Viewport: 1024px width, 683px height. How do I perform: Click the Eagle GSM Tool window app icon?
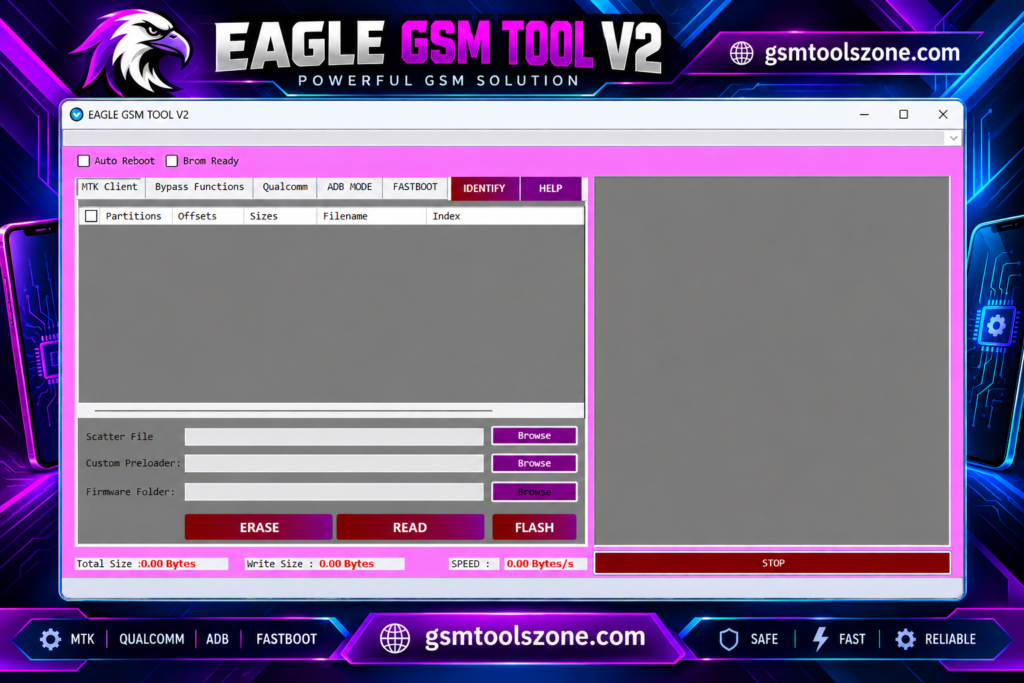pos(76,114)
